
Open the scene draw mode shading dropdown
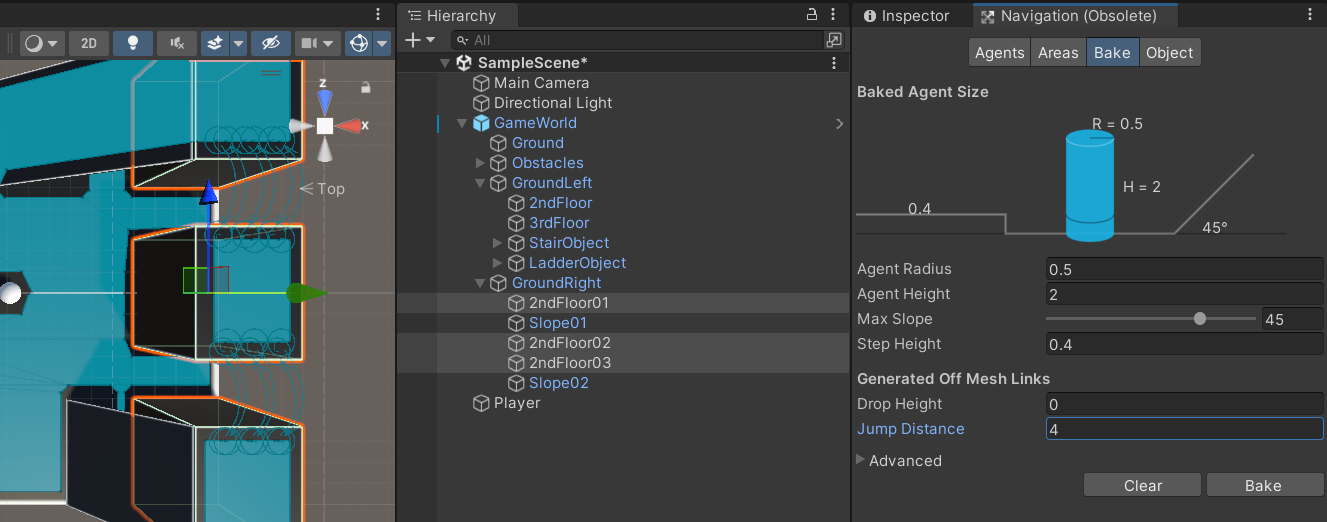42,43
